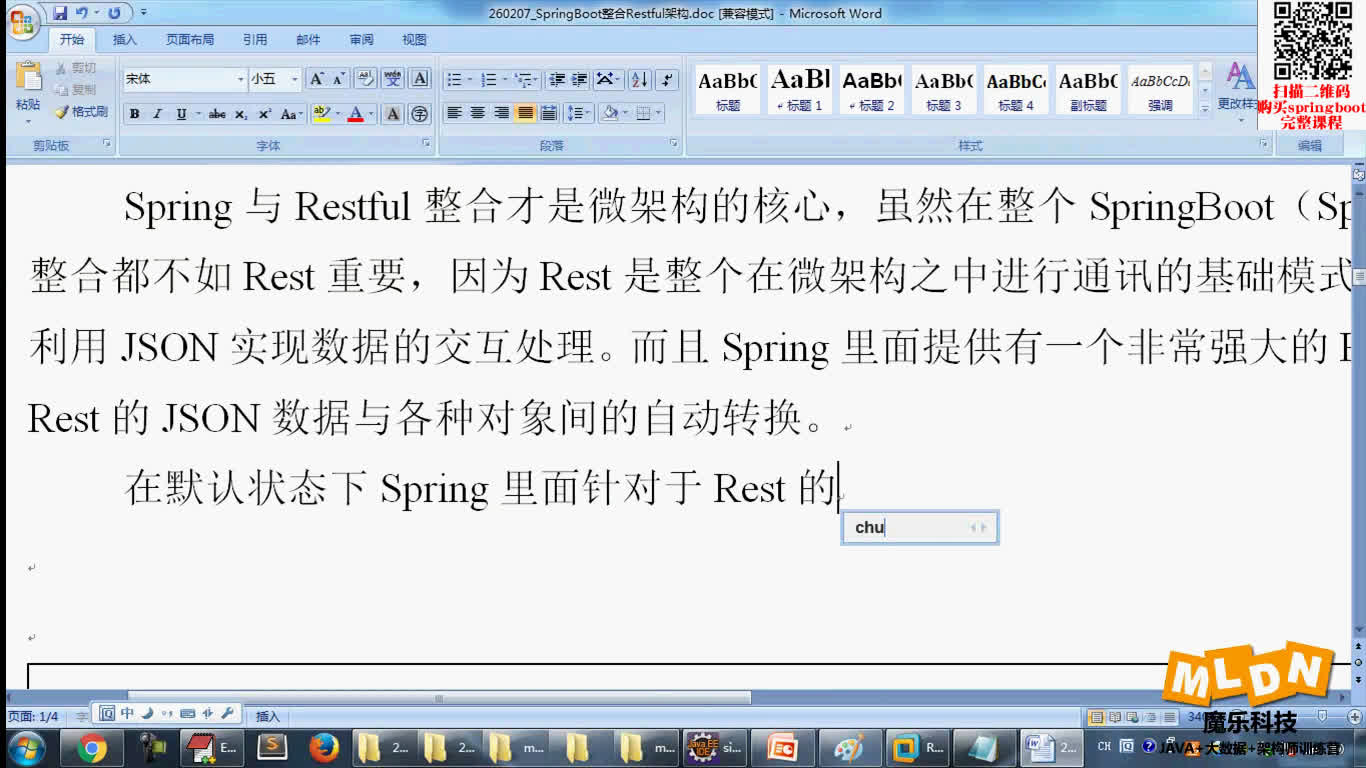Apply text highlight color
1366x768 pixels.
(322, 114)
